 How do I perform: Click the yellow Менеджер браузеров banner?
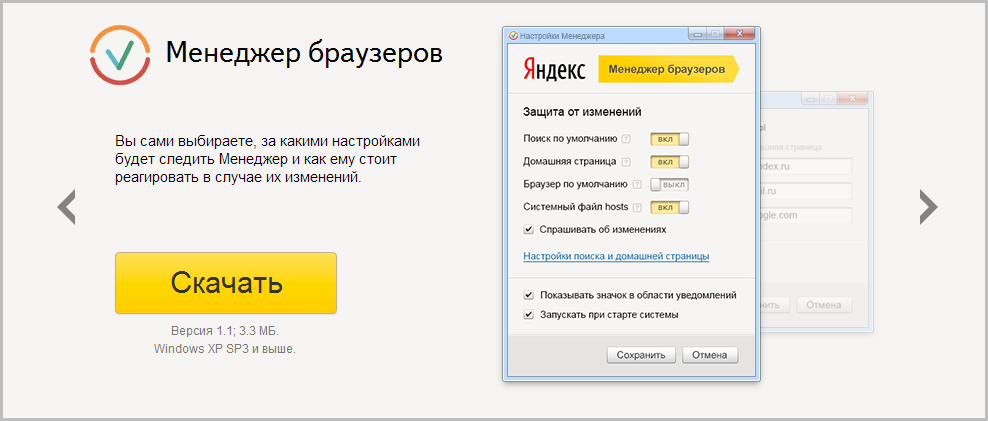coord(668,69)
